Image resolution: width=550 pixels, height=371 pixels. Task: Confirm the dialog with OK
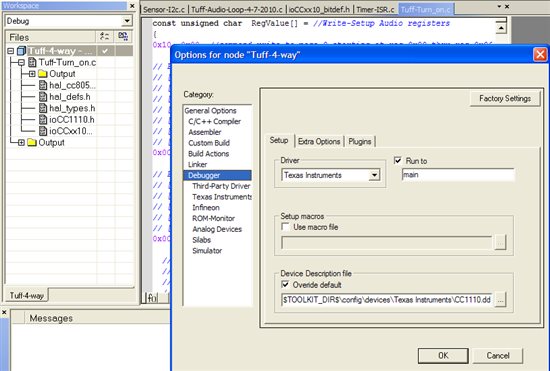[443, 356]
